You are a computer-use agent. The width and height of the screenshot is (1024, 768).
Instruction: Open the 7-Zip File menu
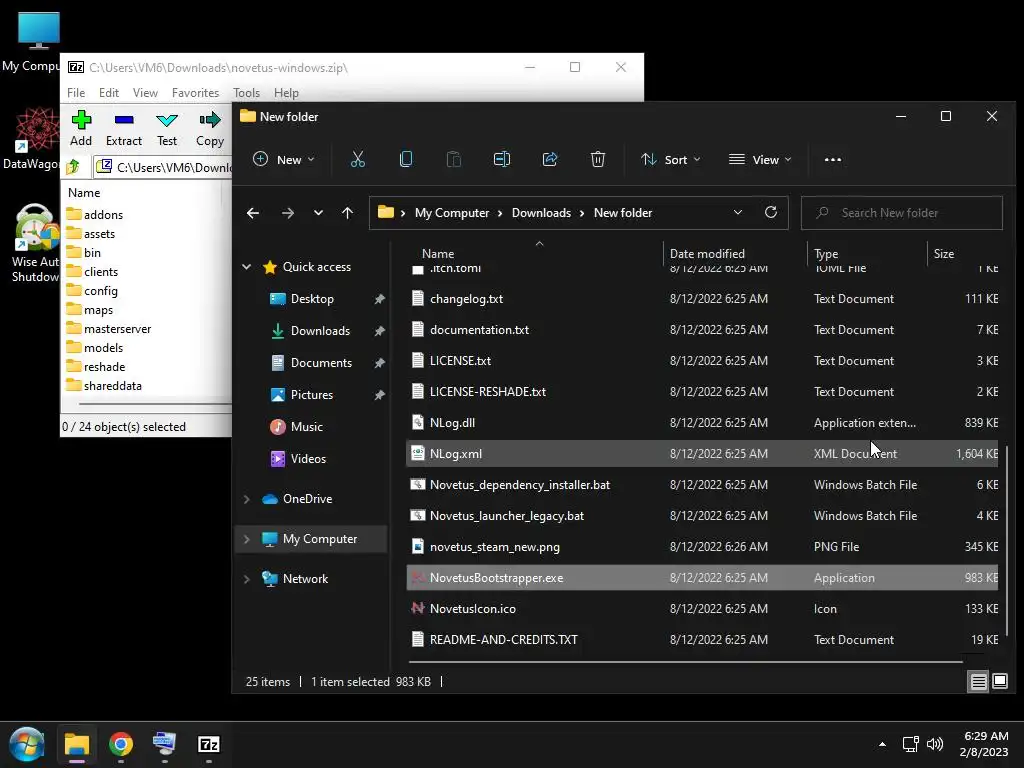pyautogui.click(x=76, y=93)
